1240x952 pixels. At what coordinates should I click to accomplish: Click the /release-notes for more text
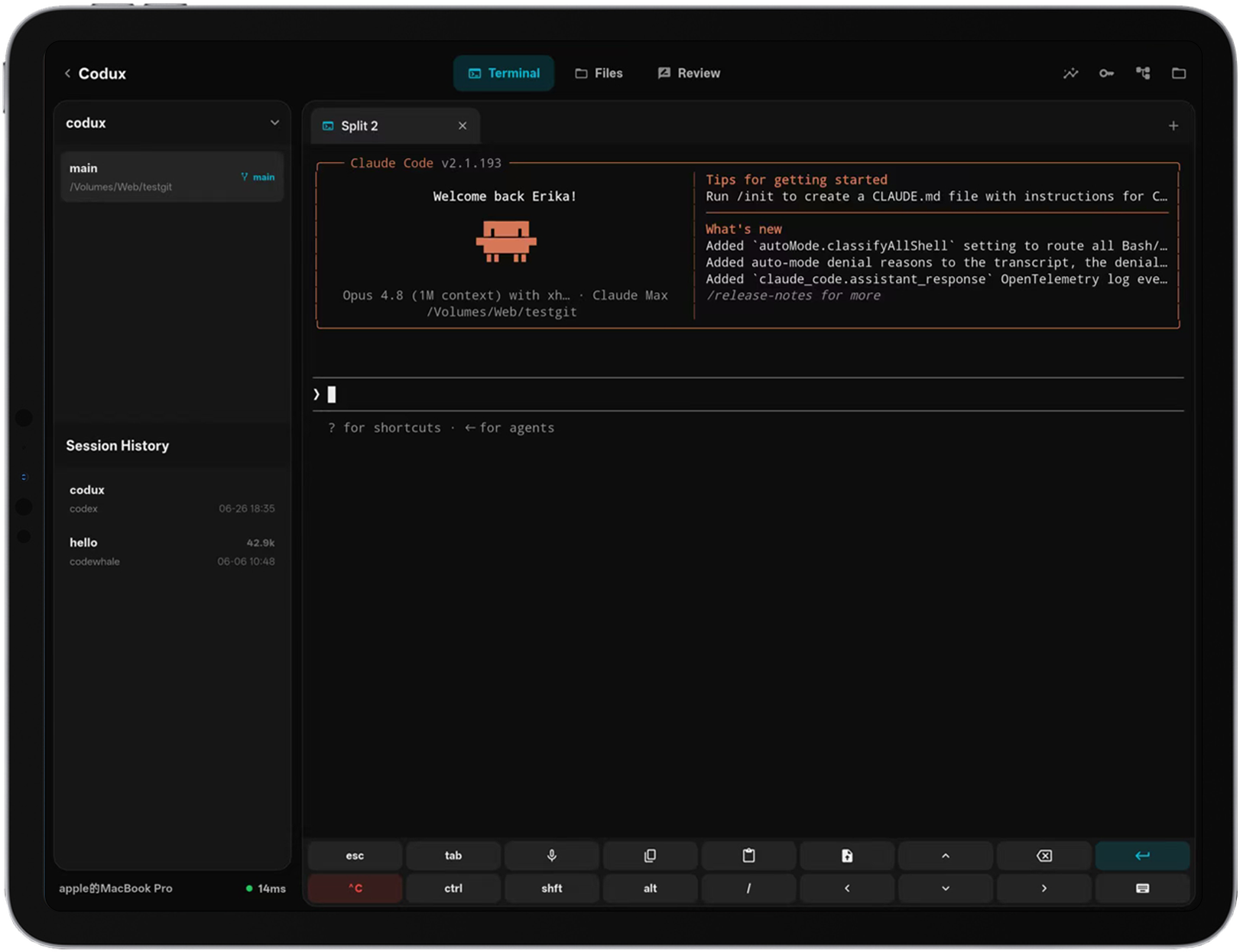(794, 296)
